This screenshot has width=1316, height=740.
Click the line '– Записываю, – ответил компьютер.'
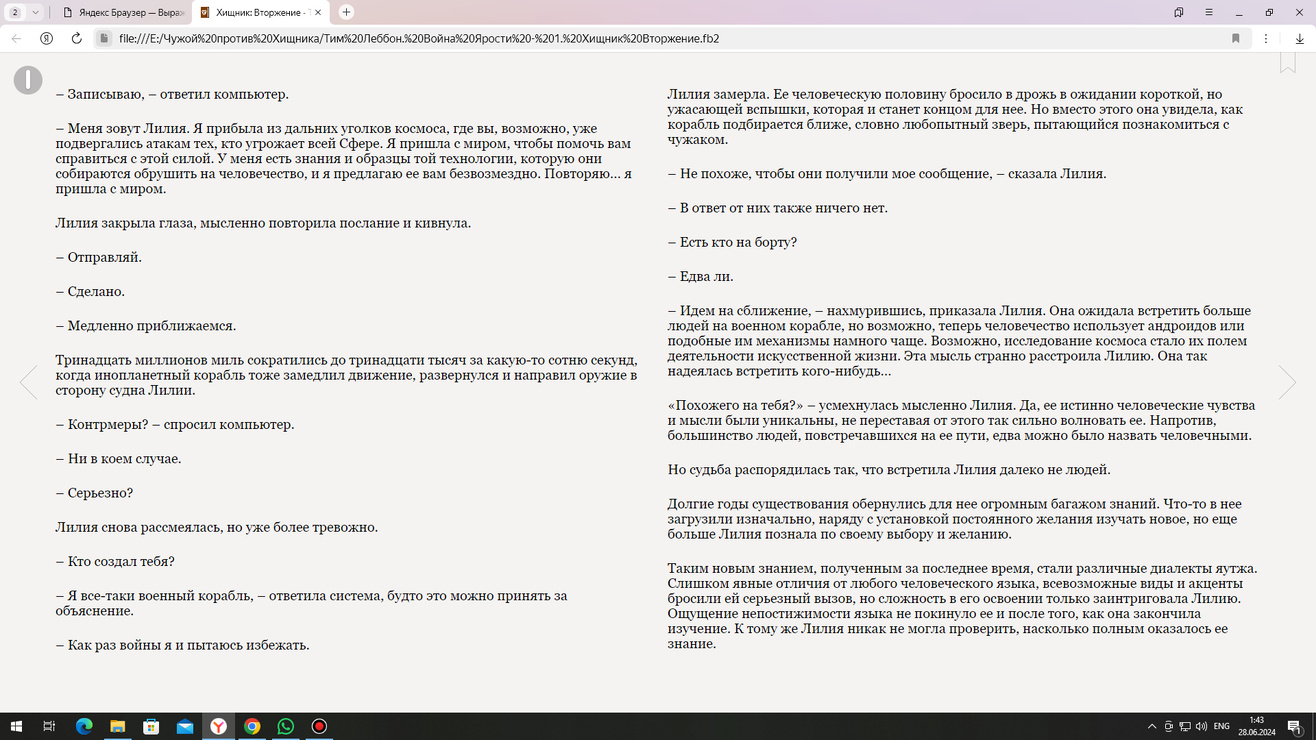172,94
